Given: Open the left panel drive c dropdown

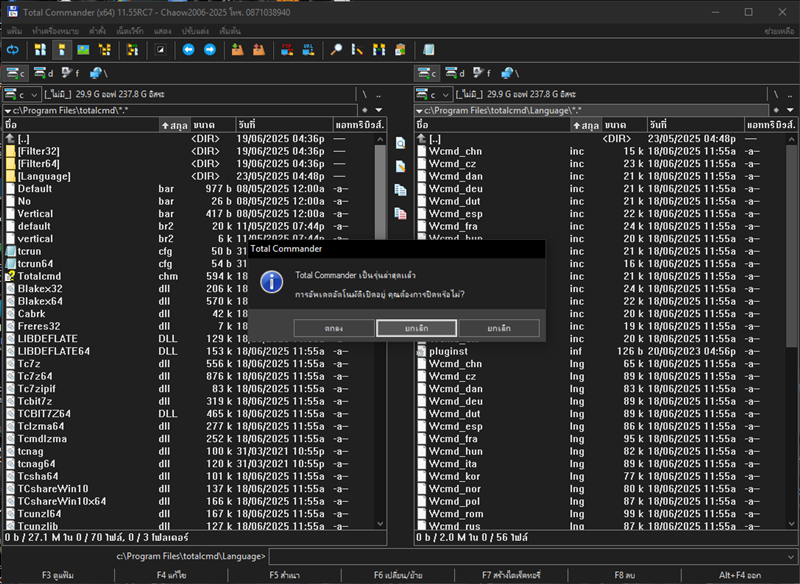Looking at the screenshot, I should 22,93.
